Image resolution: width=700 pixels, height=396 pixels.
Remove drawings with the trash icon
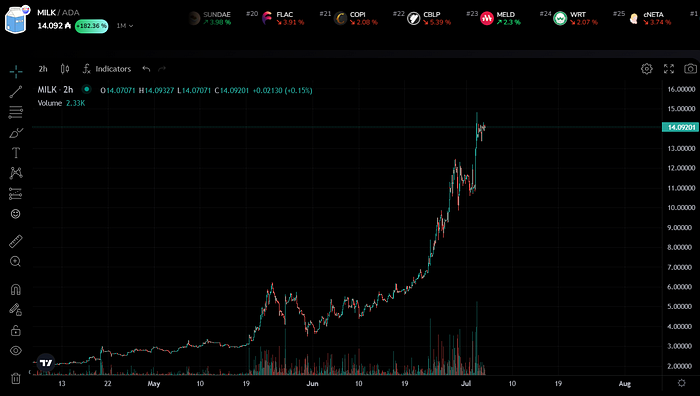[x=16, y=379]
